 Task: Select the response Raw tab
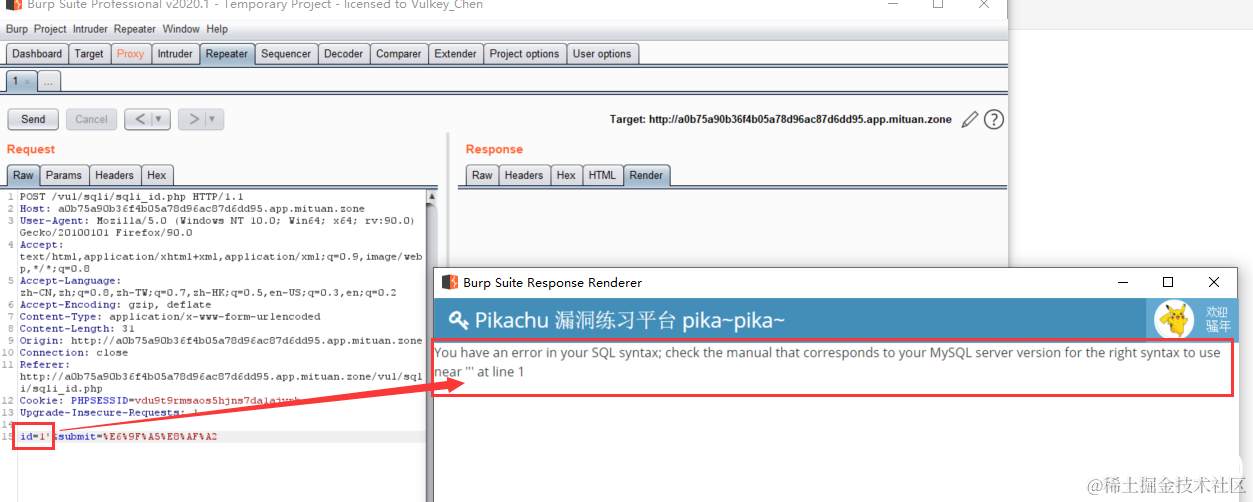pyautogui.click(x=482, y=175)
